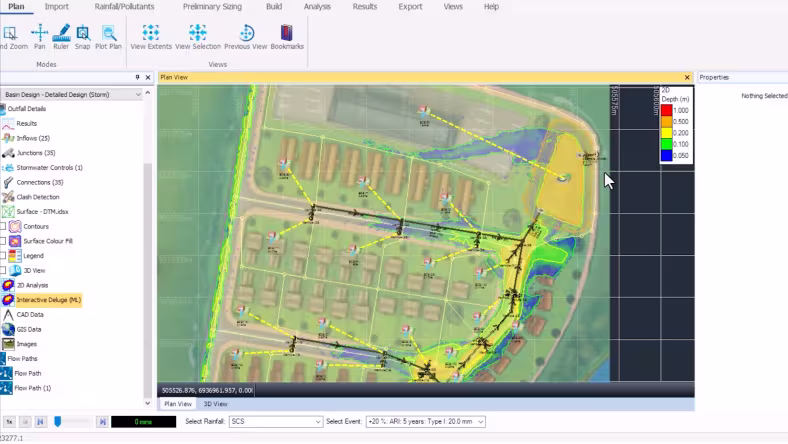Close the Plan View panel

click(687, 77)
